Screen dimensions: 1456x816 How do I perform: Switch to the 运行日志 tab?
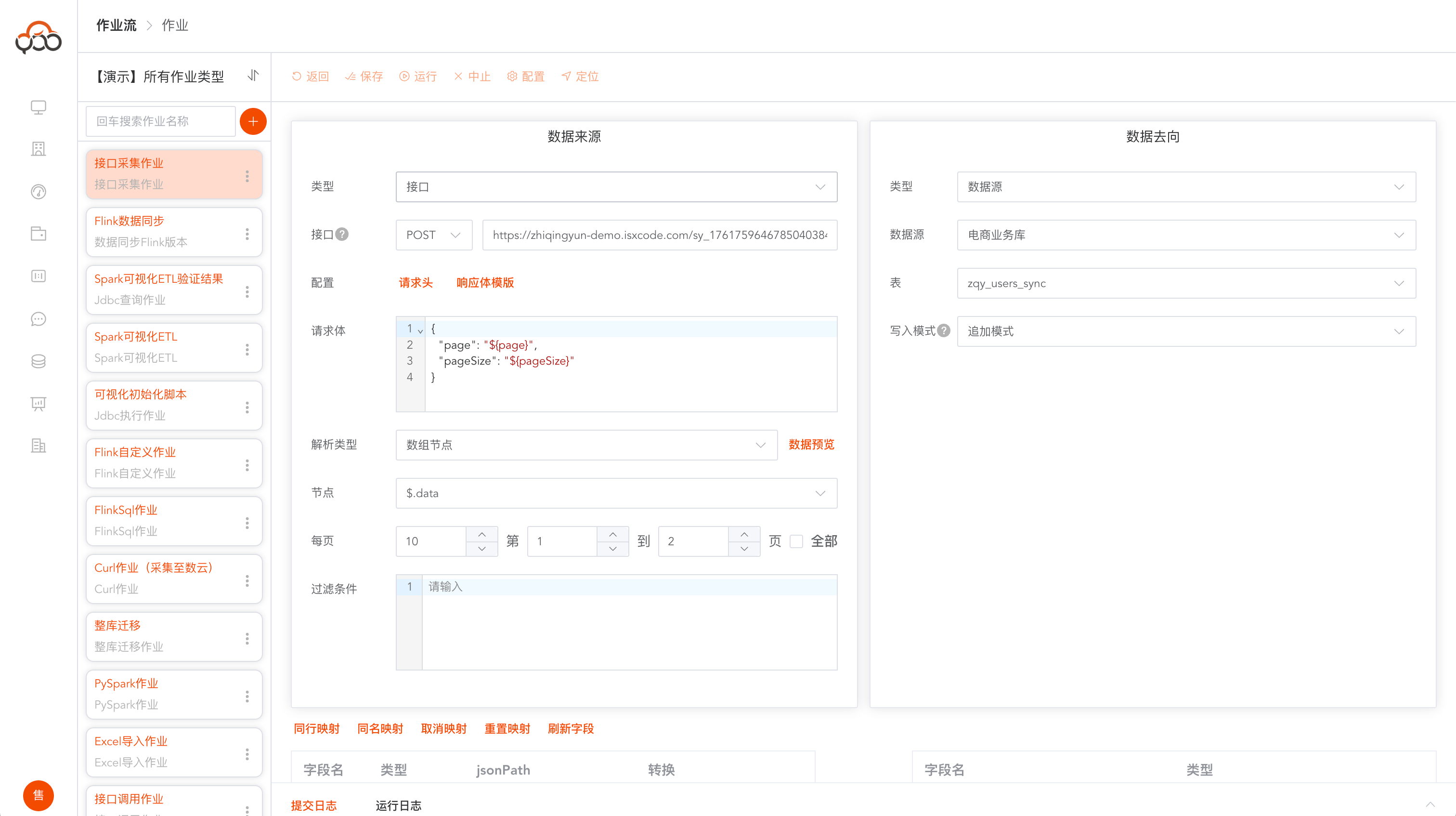click(x=399, y=805)
